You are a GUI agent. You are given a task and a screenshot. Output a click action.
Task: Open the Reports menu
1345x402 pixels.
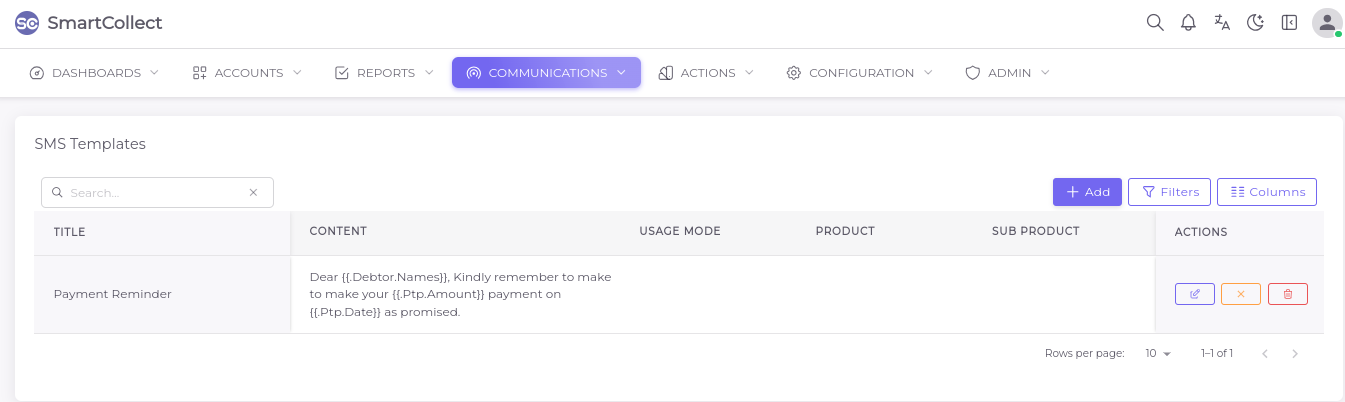(384, 73)
